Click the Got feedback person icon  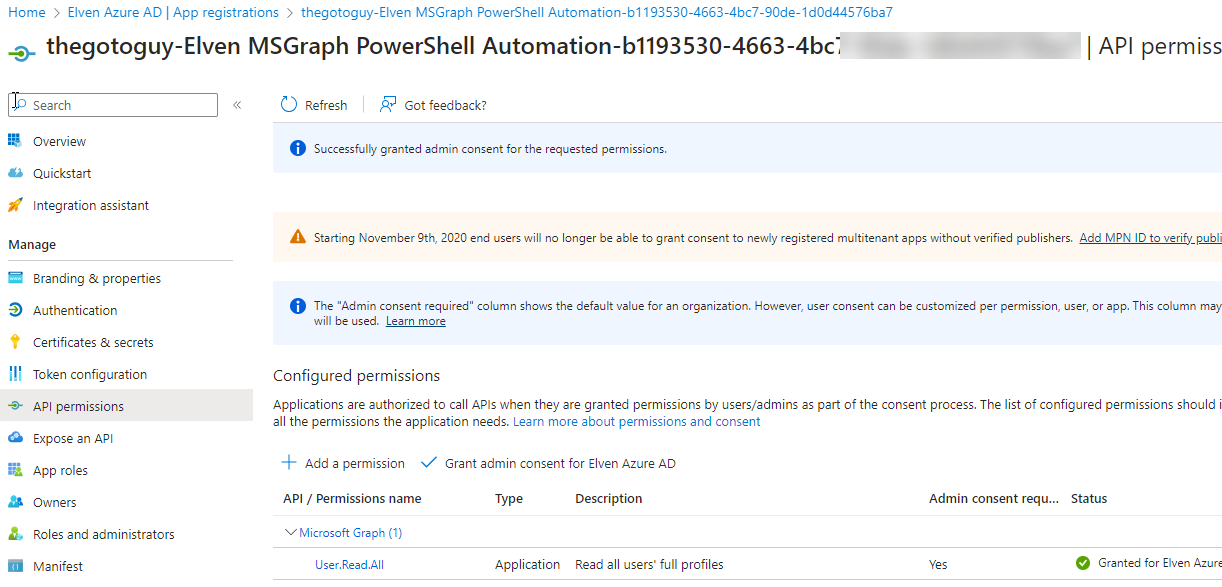coord(388,105)
